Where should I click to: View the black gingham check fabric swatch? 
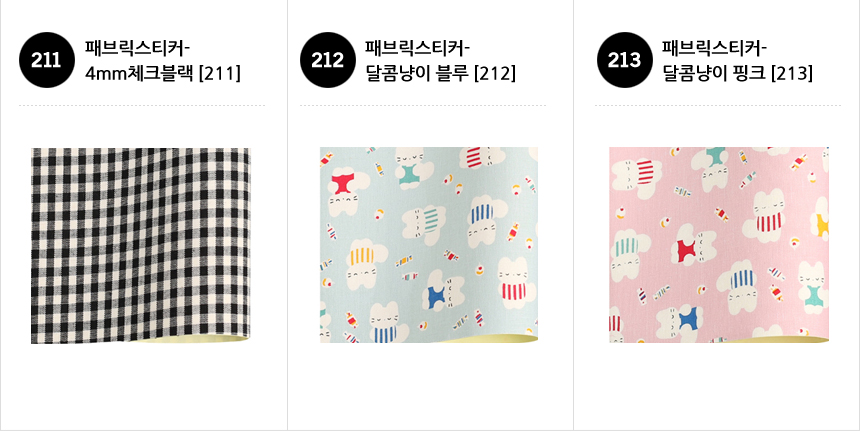pyautogui.click(x=140, y=245)
